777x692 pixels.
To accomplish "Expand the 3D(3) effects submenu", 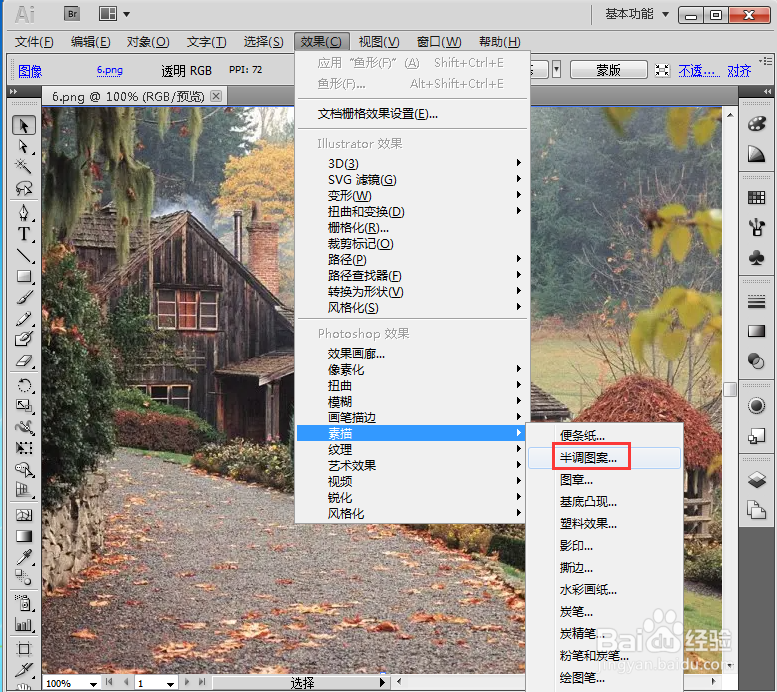I will click(412, 163).
